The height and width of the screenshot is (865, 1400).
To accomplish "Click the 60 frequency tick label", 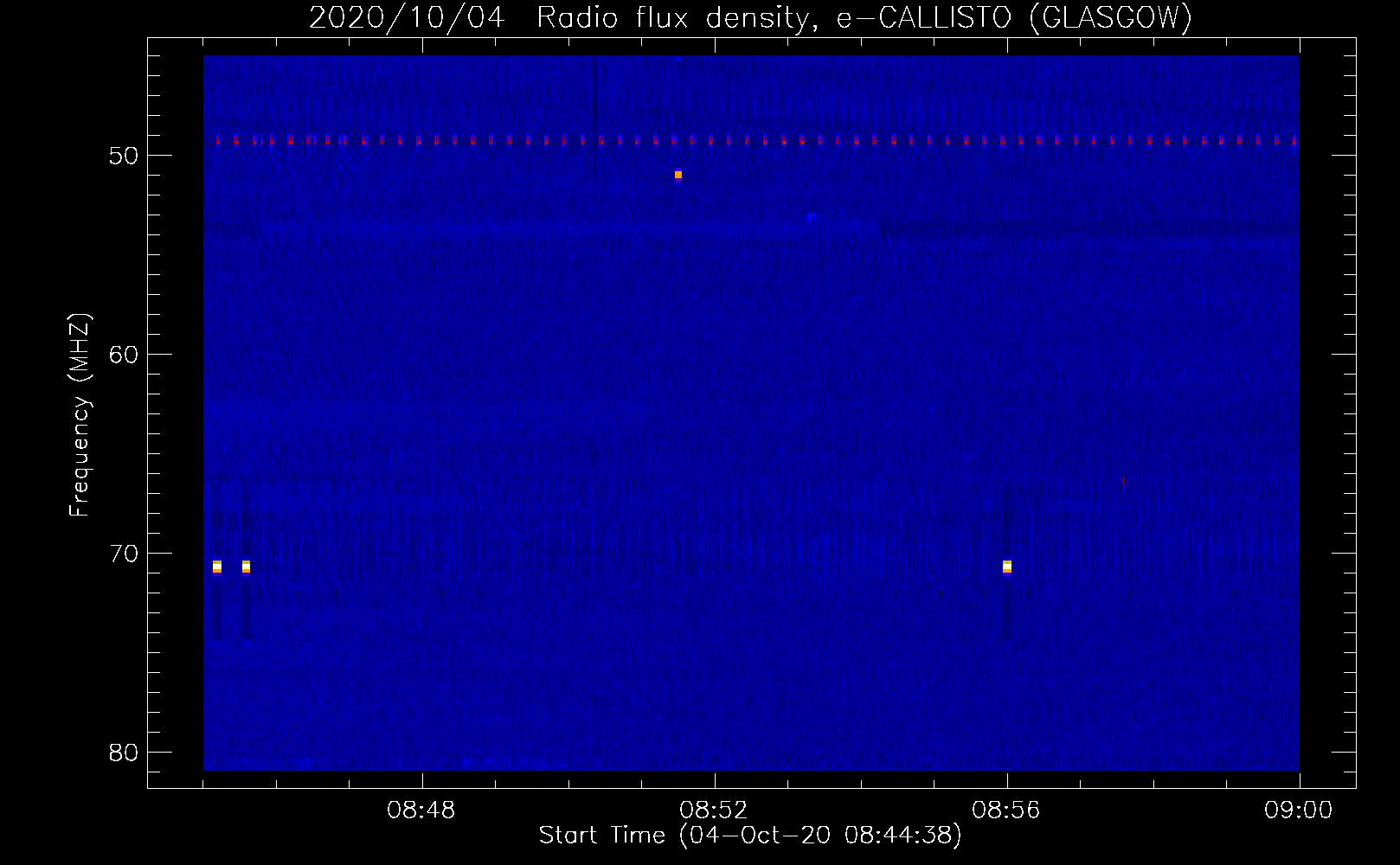I will [125, 355].
